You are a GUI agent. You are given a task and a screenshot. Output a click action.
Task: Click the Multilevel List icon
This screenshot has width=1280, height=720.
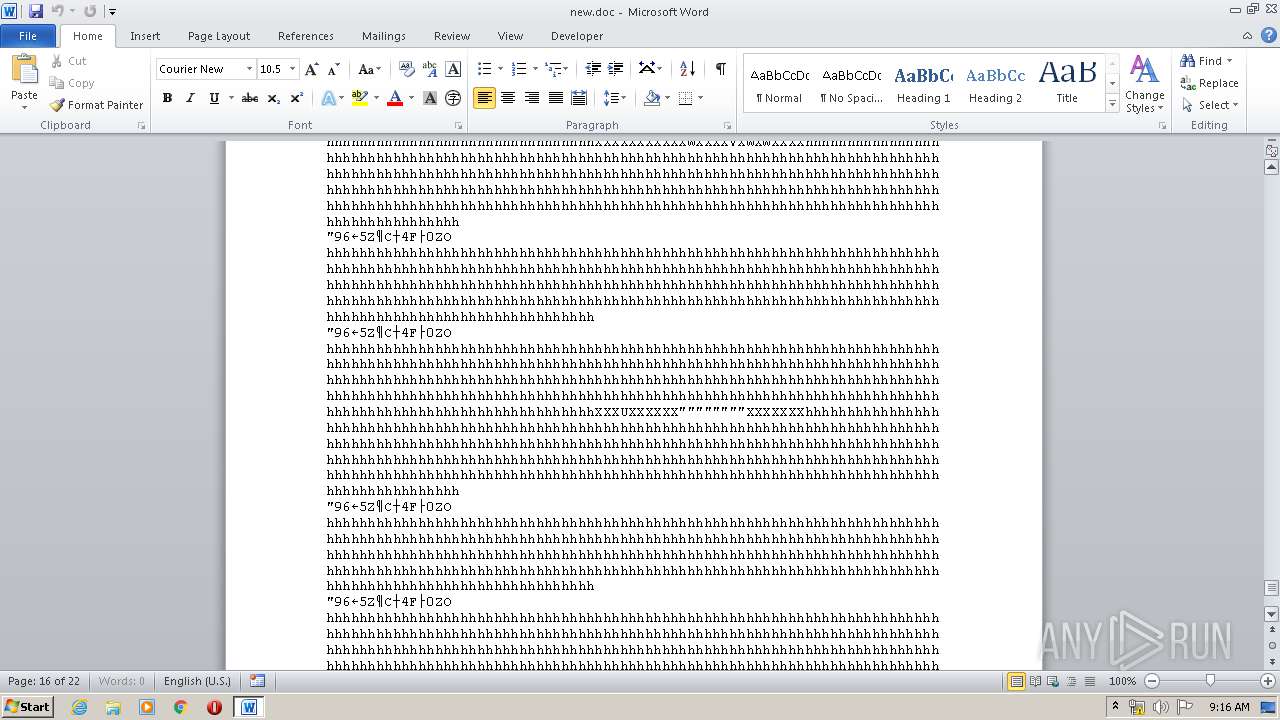[x=553, y=69]
